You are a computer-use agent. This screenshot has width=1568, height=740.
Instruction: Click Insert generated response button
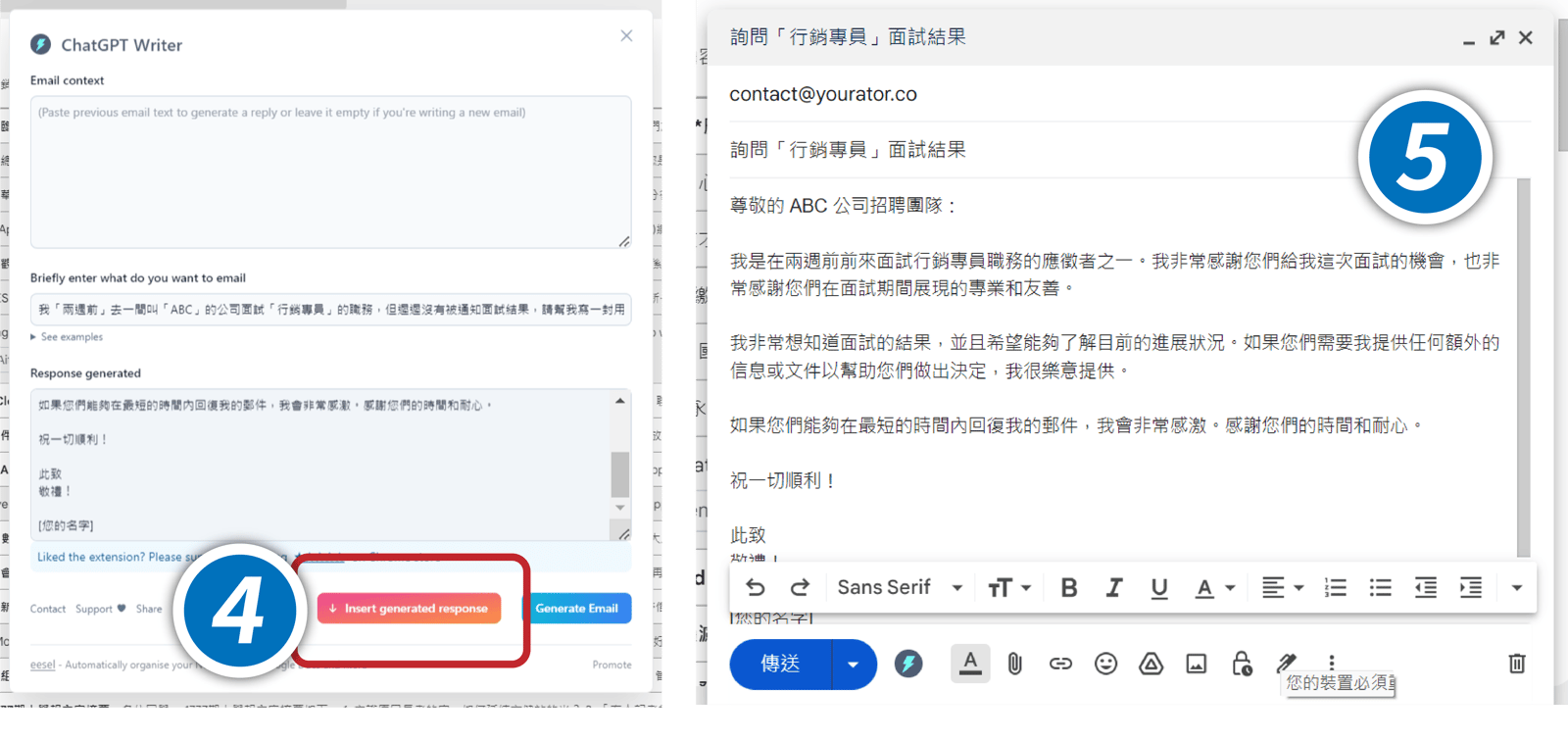tap(409, 609)
